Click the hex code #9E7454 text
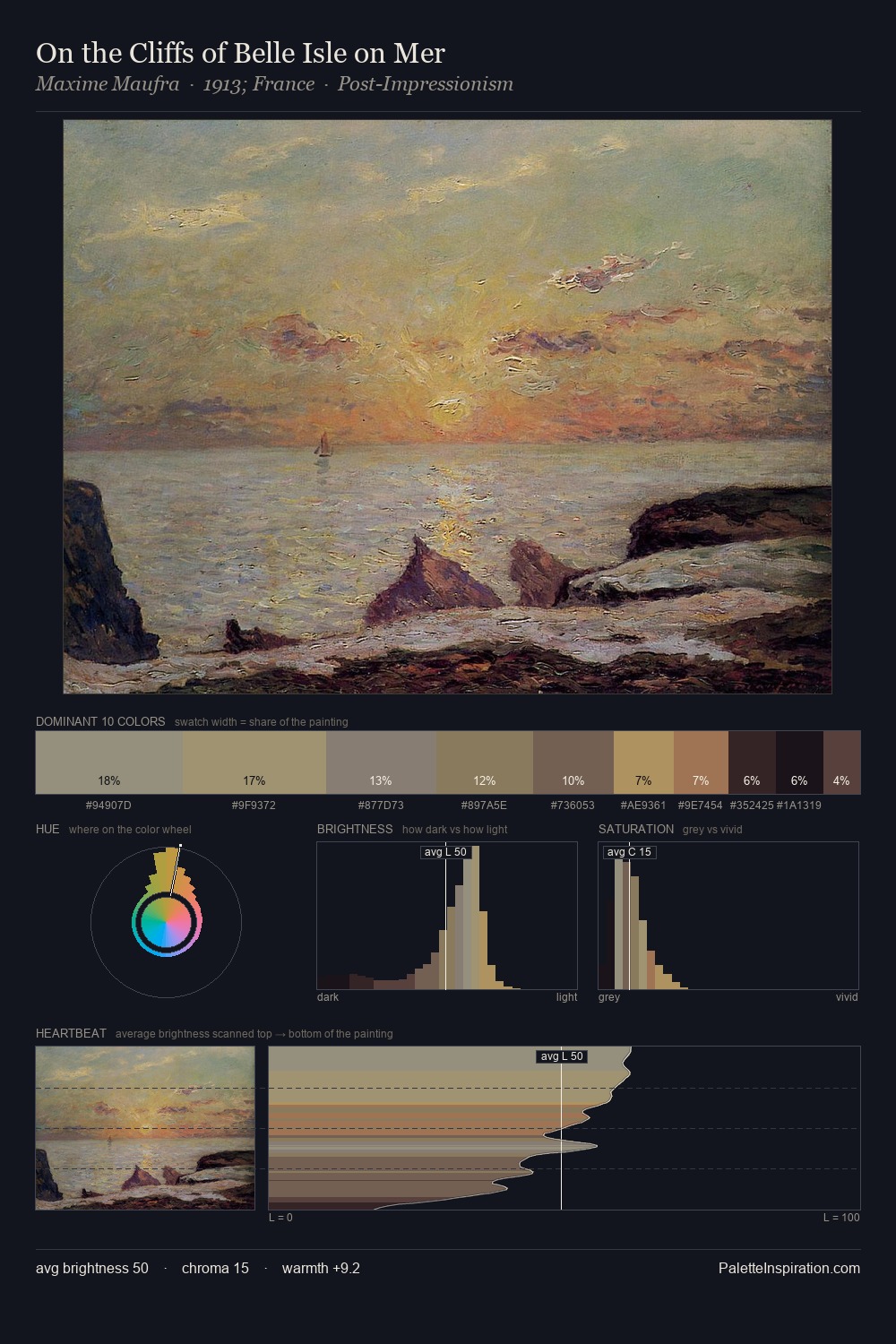The height and width of the screenshot is (1344, 896). [x=701, y=806]
